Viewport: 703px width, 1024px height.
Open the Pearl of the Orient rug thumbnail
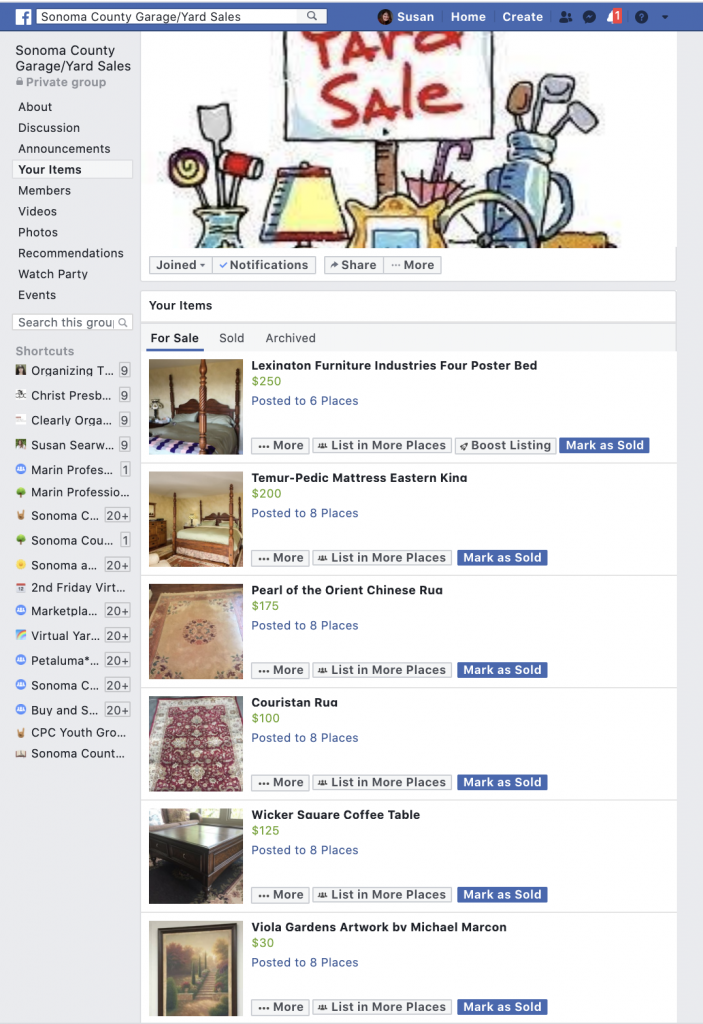tap(195, 632)
